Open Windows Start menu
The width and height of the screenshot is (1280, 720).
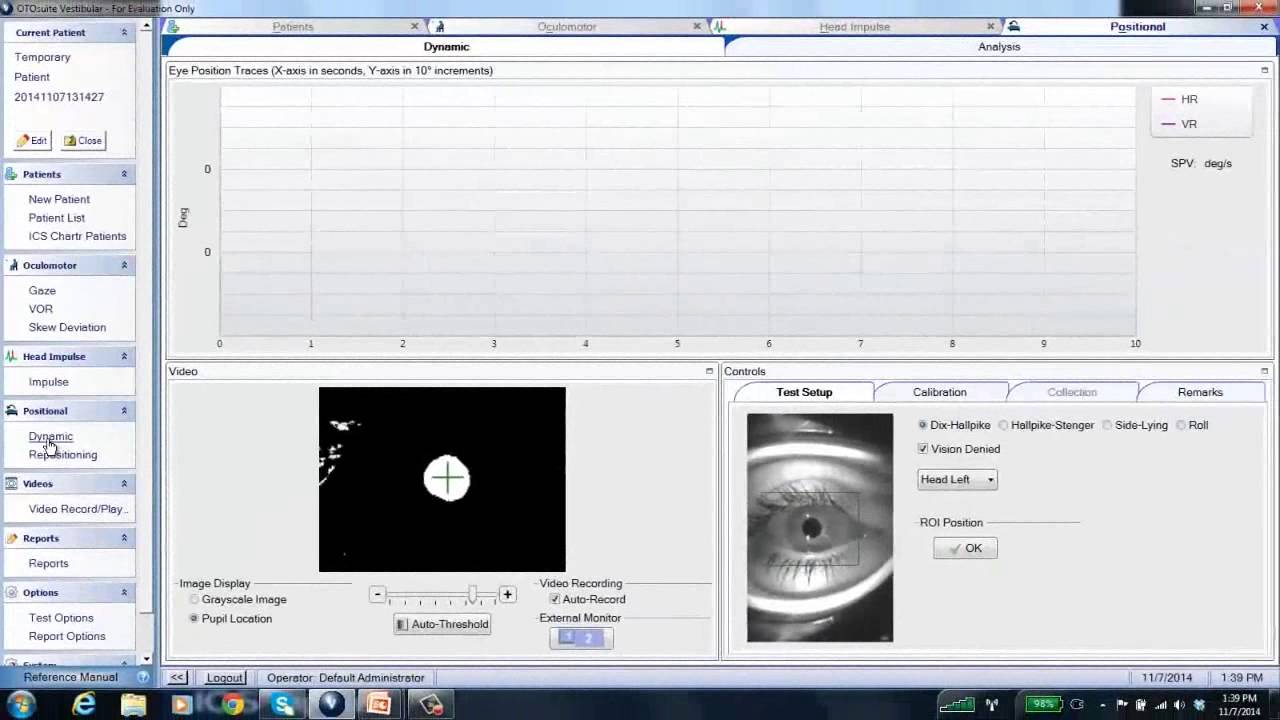(x=20, y=705)
